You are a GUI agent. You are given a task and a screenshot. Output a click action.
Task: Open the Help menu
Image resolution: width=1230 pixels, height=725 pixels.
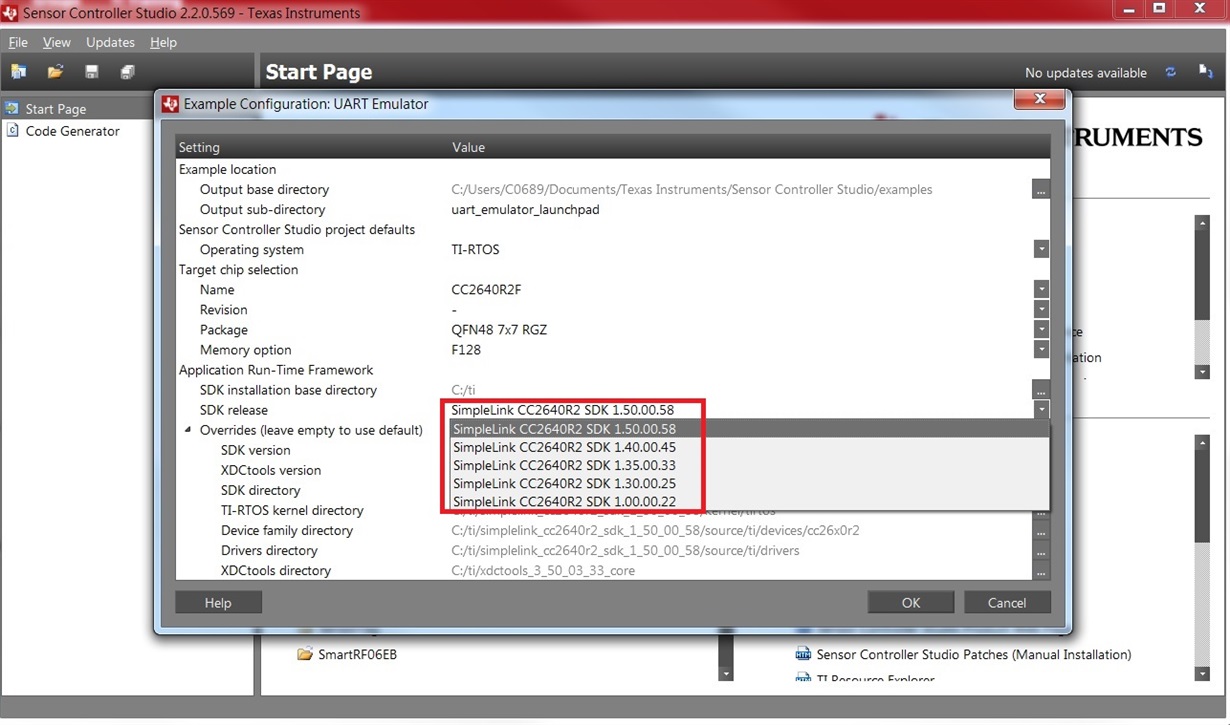coord(163,42)
